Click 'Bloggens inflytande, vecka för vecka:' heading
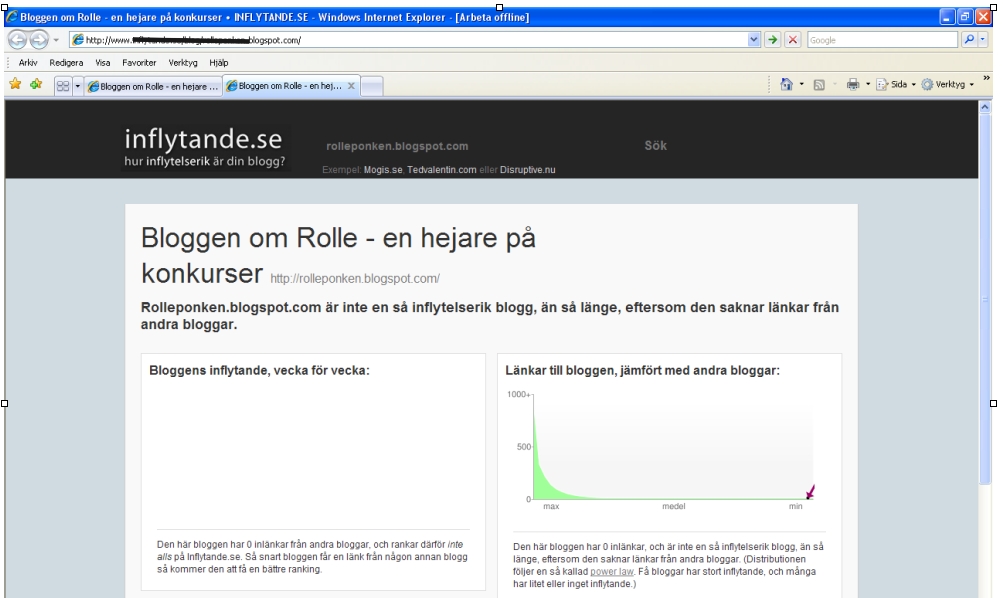The height and width of the screenshot is (598, 1007). click(x=259, y=371)
